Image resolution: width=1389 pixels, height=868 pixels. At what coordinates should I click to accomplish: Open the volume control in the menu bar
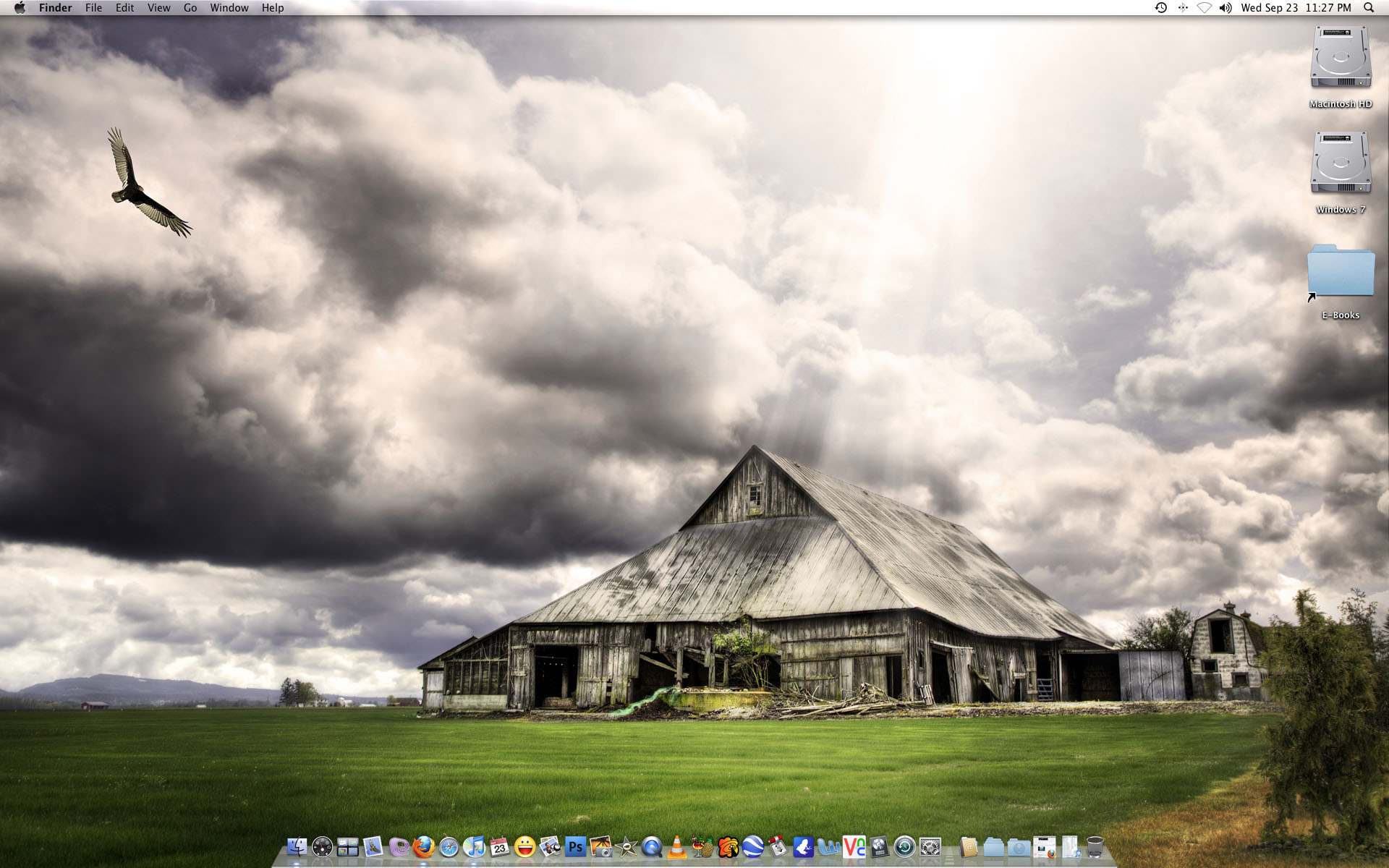click(1226, 7)
